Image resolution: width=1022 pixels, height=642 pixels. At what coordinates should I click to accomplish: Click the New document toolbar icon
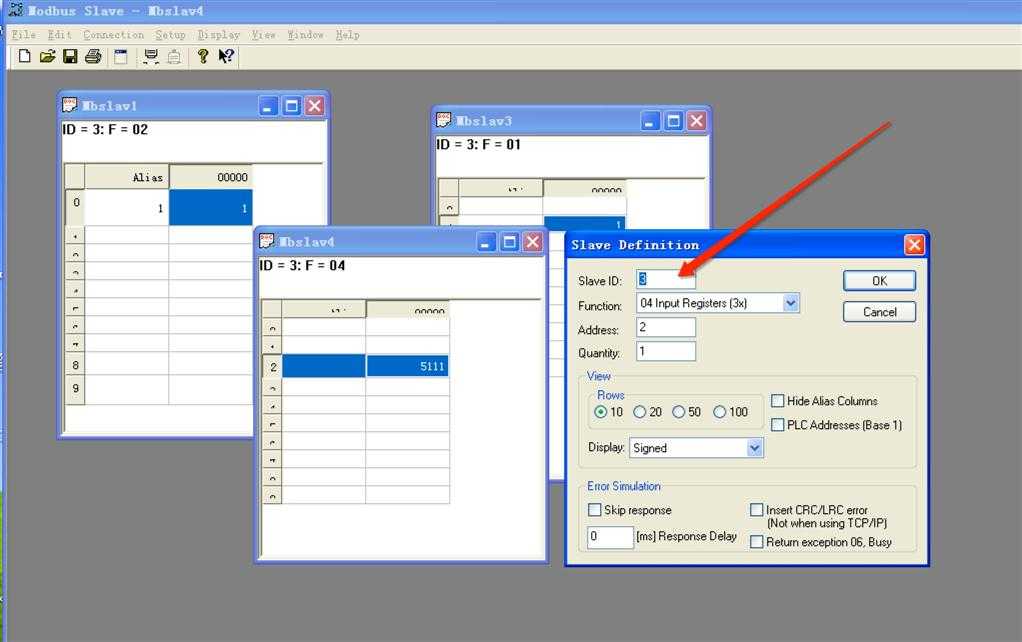[x=24, y=56]
